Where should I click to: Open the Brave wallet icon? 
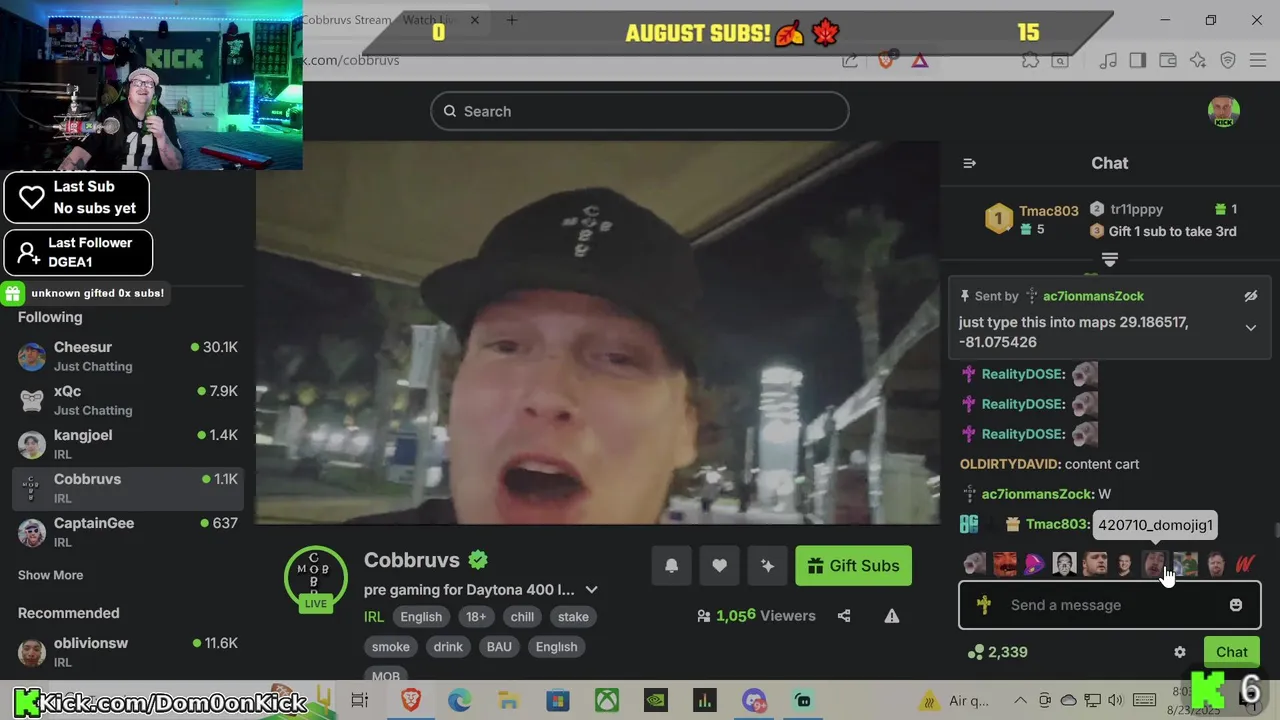pos(1168,60)
